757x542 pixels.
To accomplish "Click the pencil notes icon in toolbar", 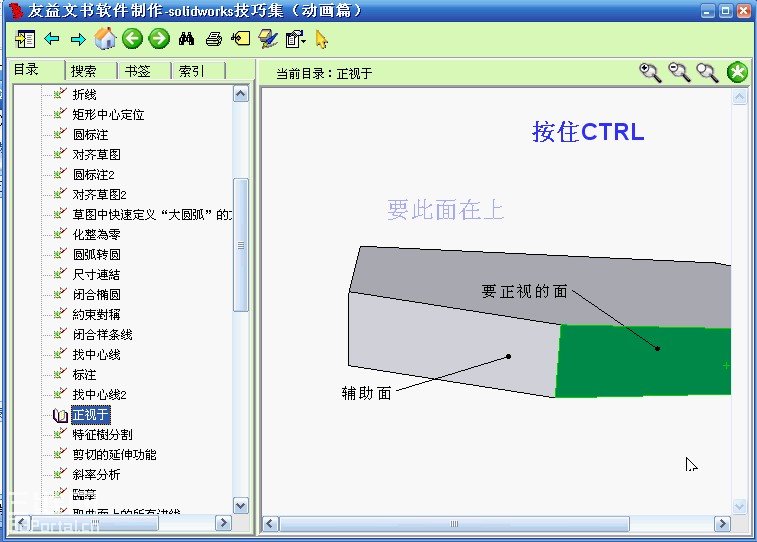I will coord(268,39).
